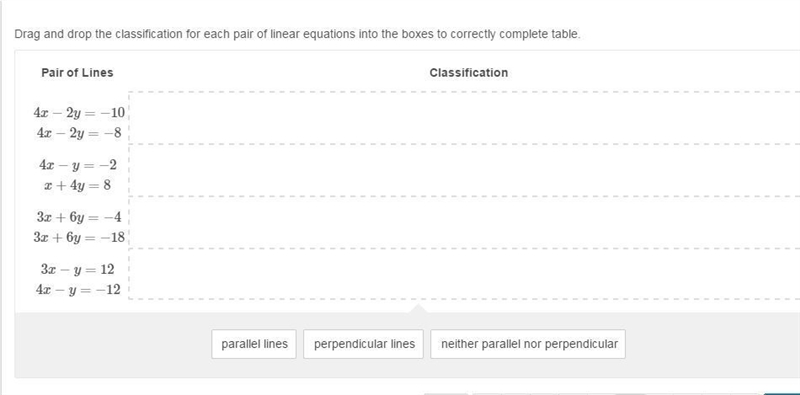Click the equation x + 4y = 8
This screenshot has height=395, width=800.
tap(78, 185)
